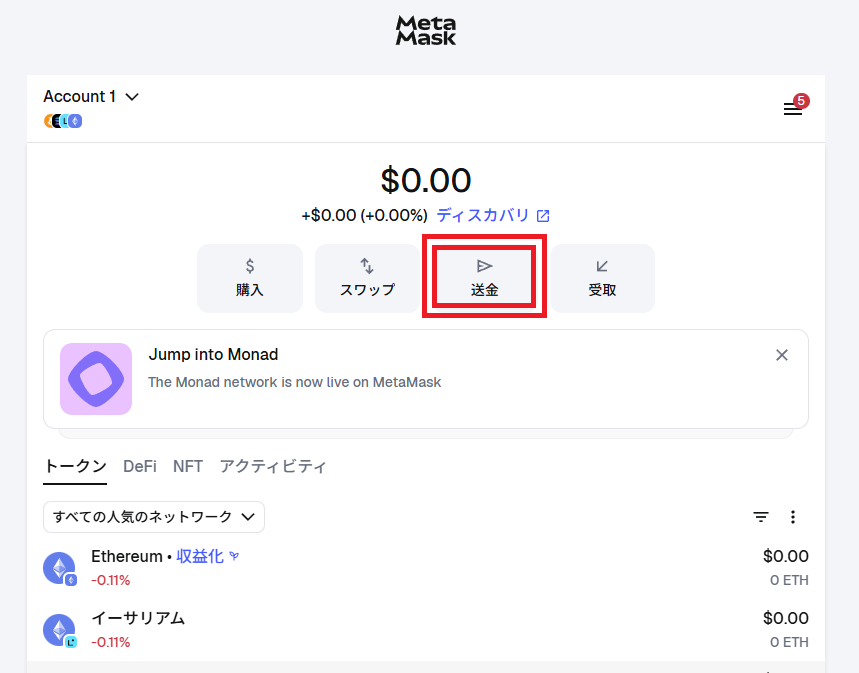Click the Monad purple logo thumbnail

tap(95, 381)
